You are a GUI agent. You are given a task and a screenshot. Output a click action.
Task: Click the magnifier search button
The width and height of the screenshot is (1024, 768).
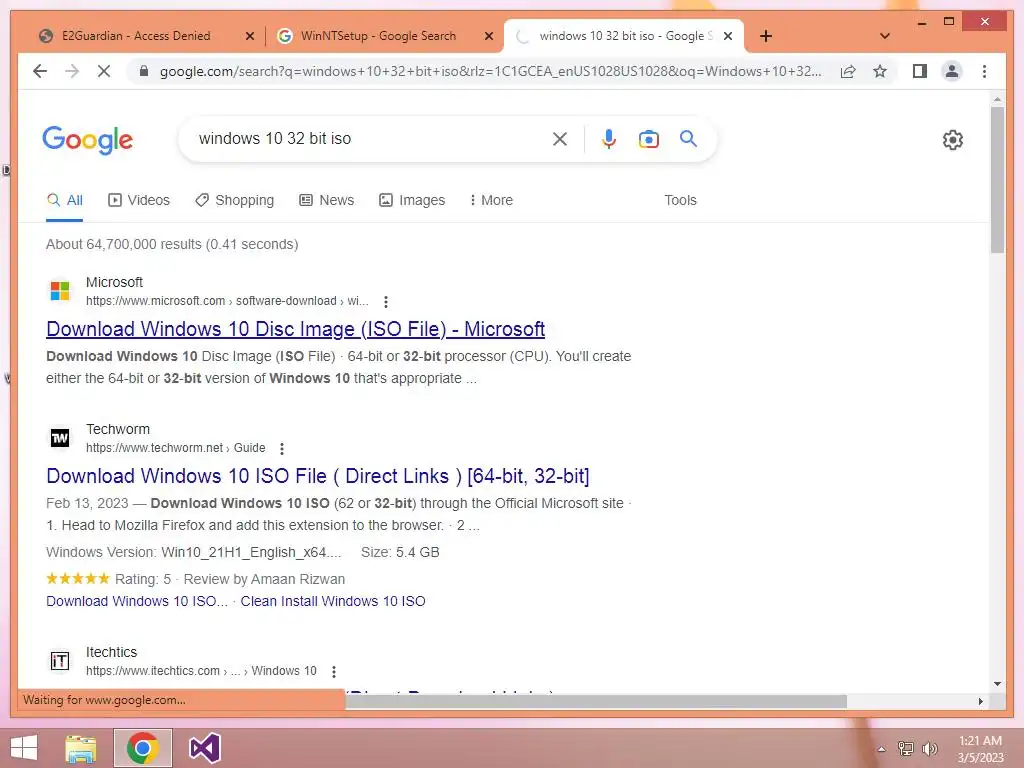coord(688,138)
